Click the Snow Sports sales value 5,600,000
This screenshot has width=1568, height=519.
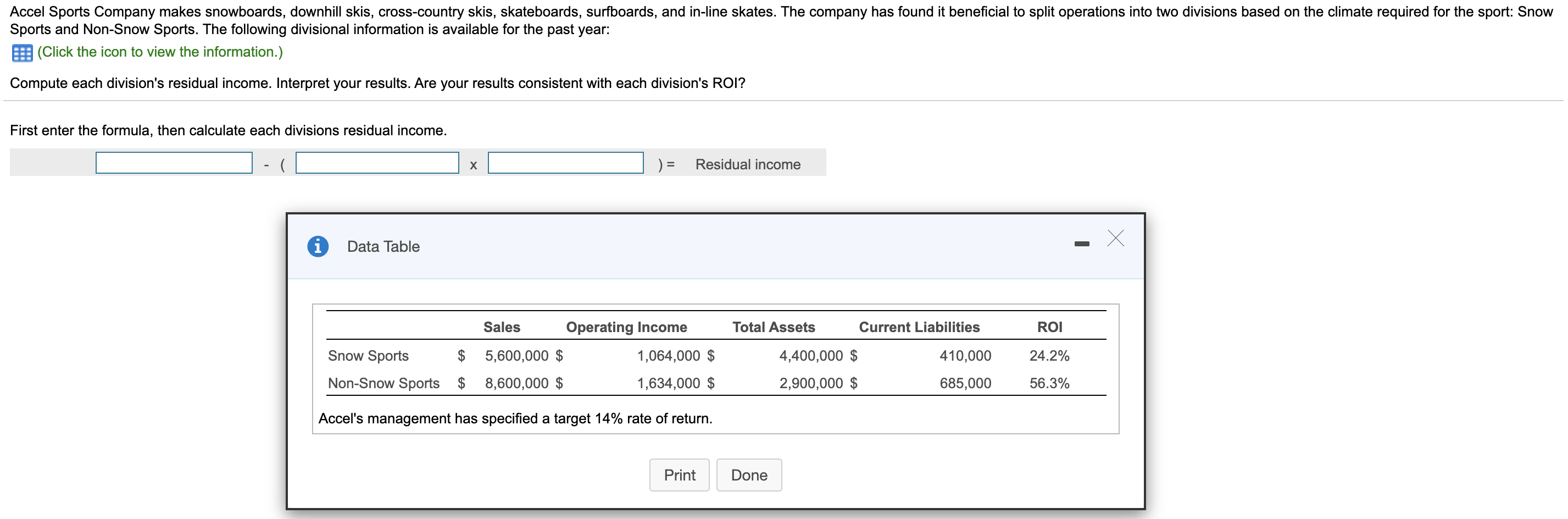click(x=516, y=356)
